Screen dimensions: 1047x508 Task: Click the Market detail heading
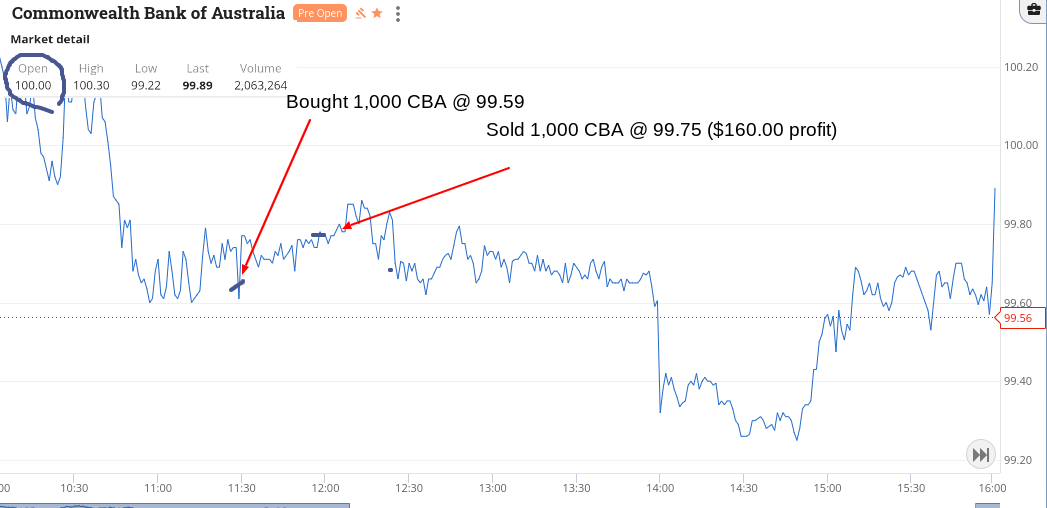(50, 39)
